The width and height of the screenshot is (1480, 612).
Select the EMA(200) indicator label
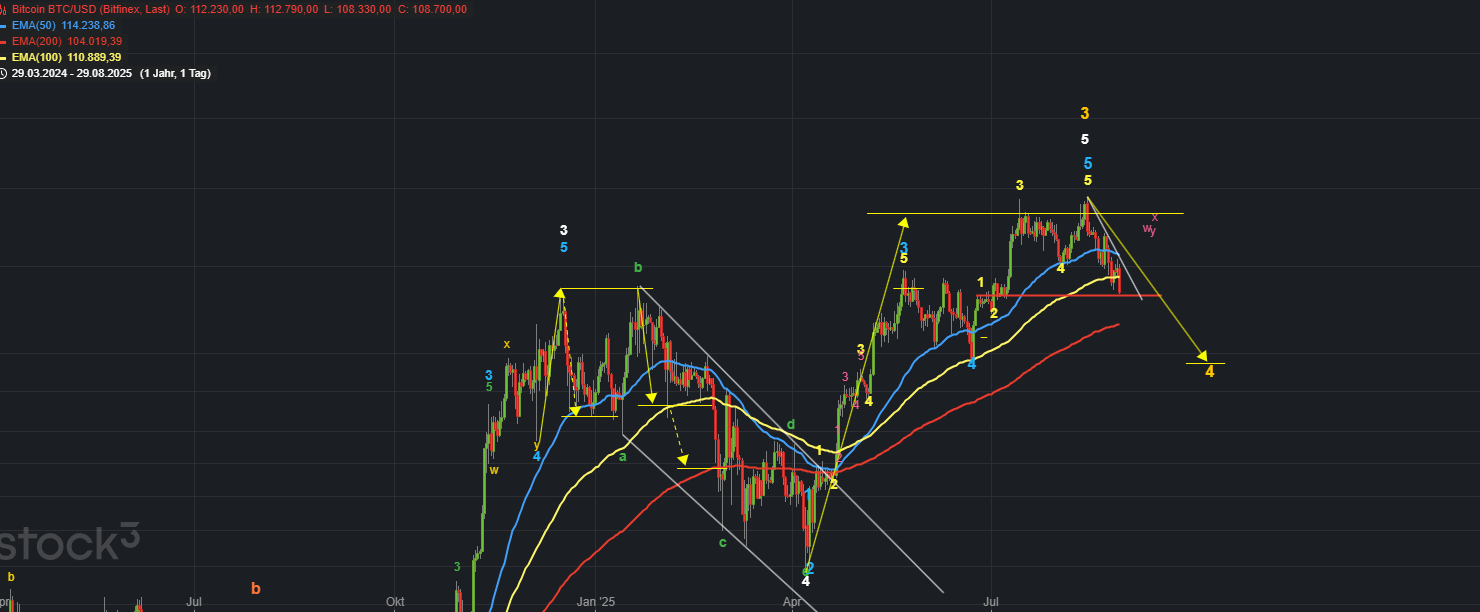click(x=37, y=41)
